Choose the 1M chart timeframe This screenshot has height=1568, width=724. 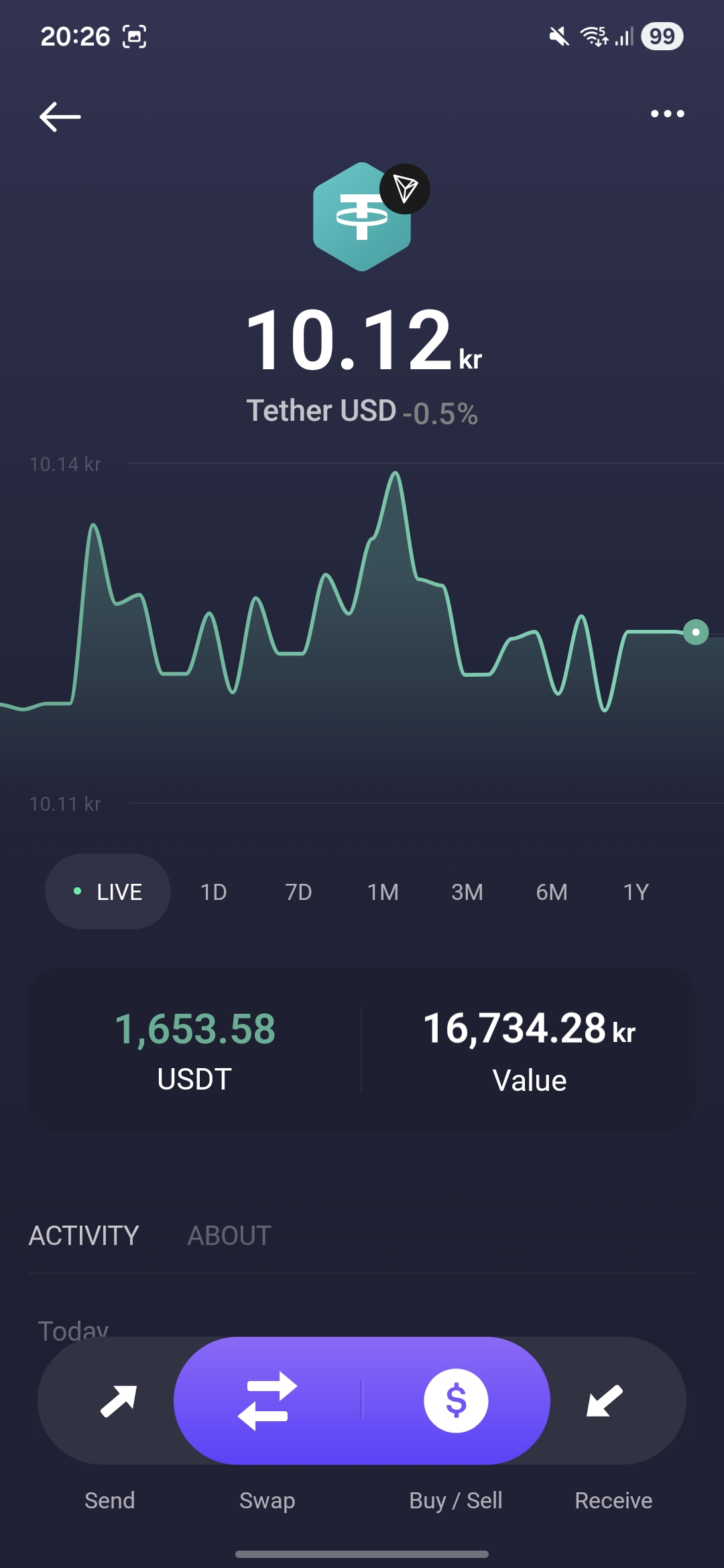click(383, 892)
